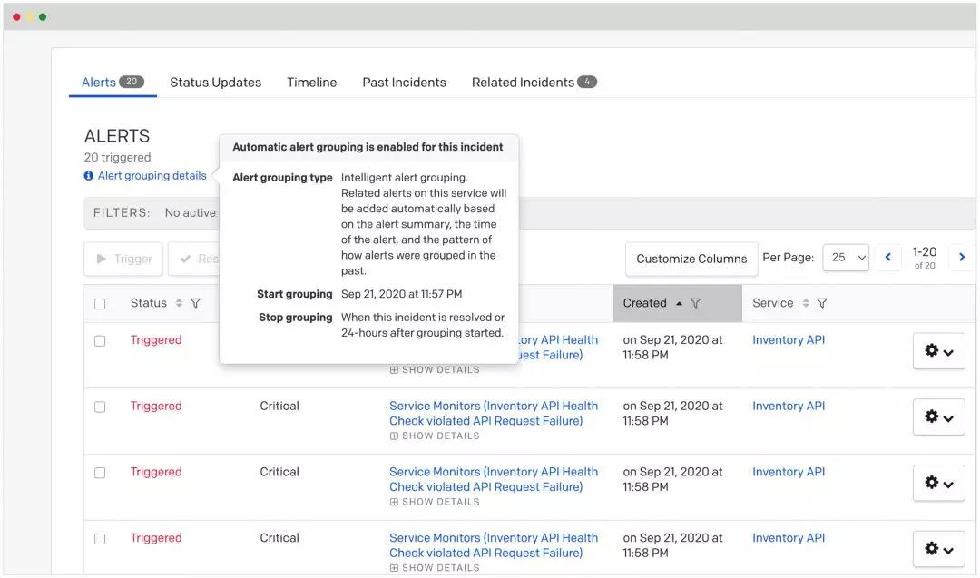Check the first Triggered alert's checkbox
980x578 pixels.
(99, 341)
